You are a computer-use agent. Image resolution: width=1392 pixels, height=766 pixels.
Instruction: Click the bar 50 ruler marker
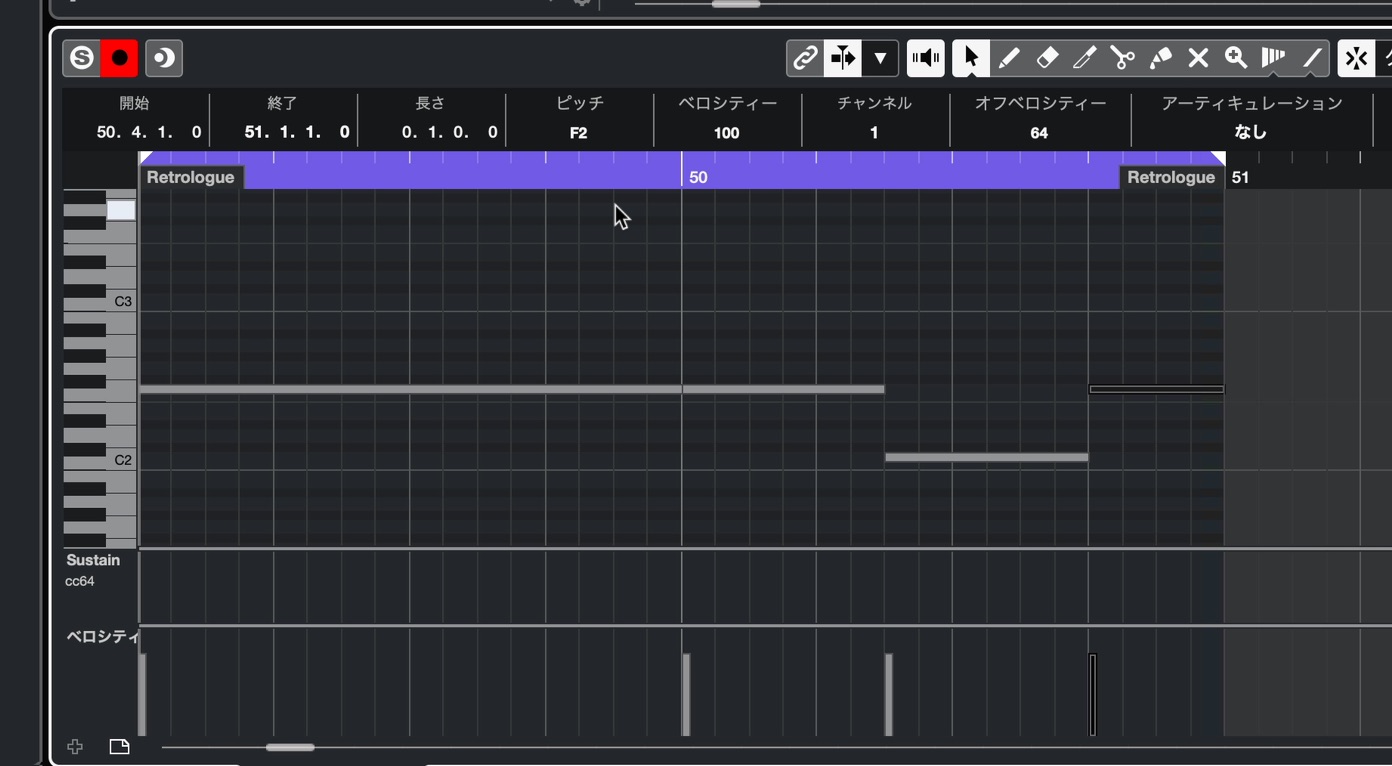[698, 177]
